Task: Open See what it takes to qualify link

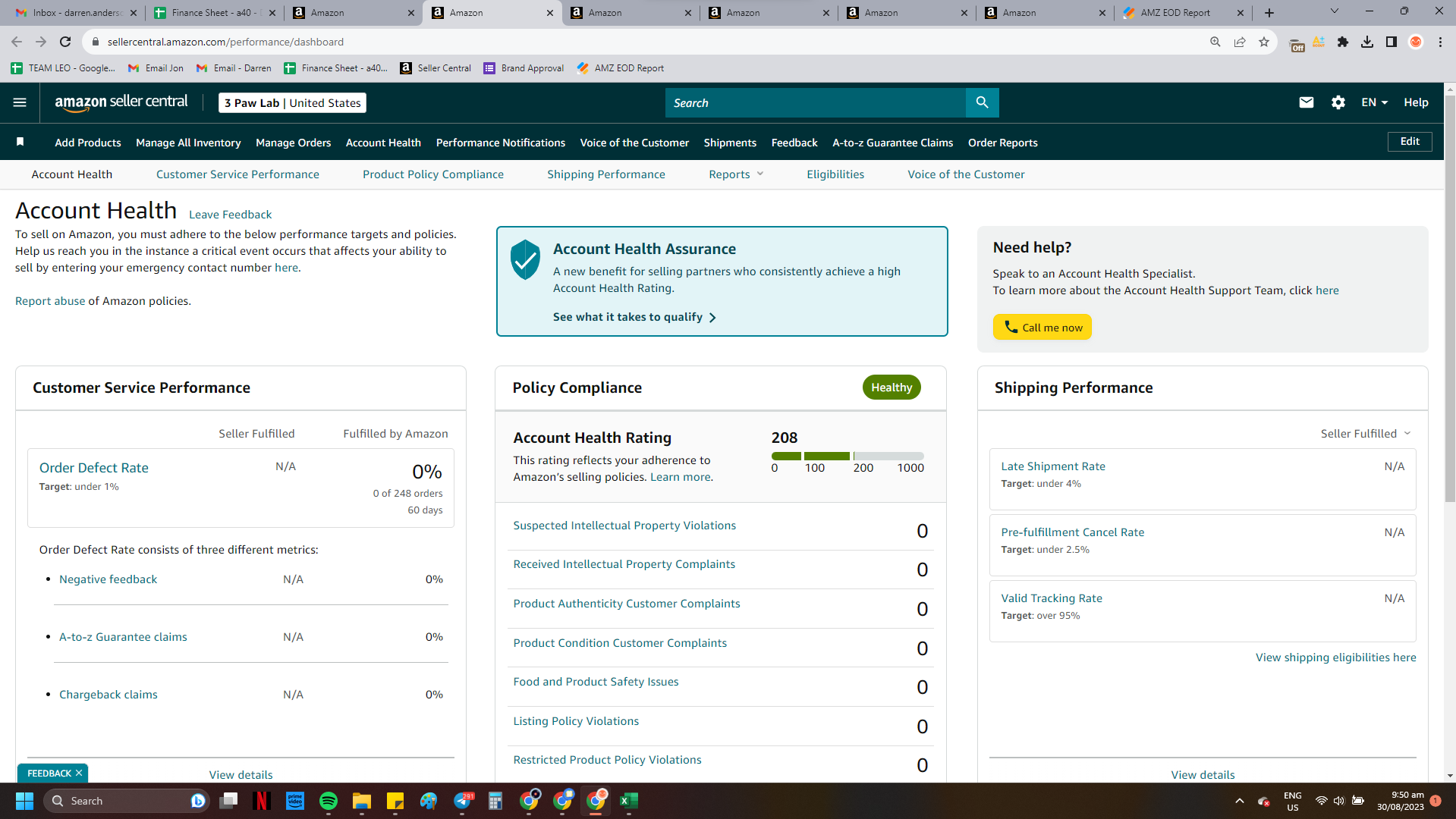Action: pos(634,317)
